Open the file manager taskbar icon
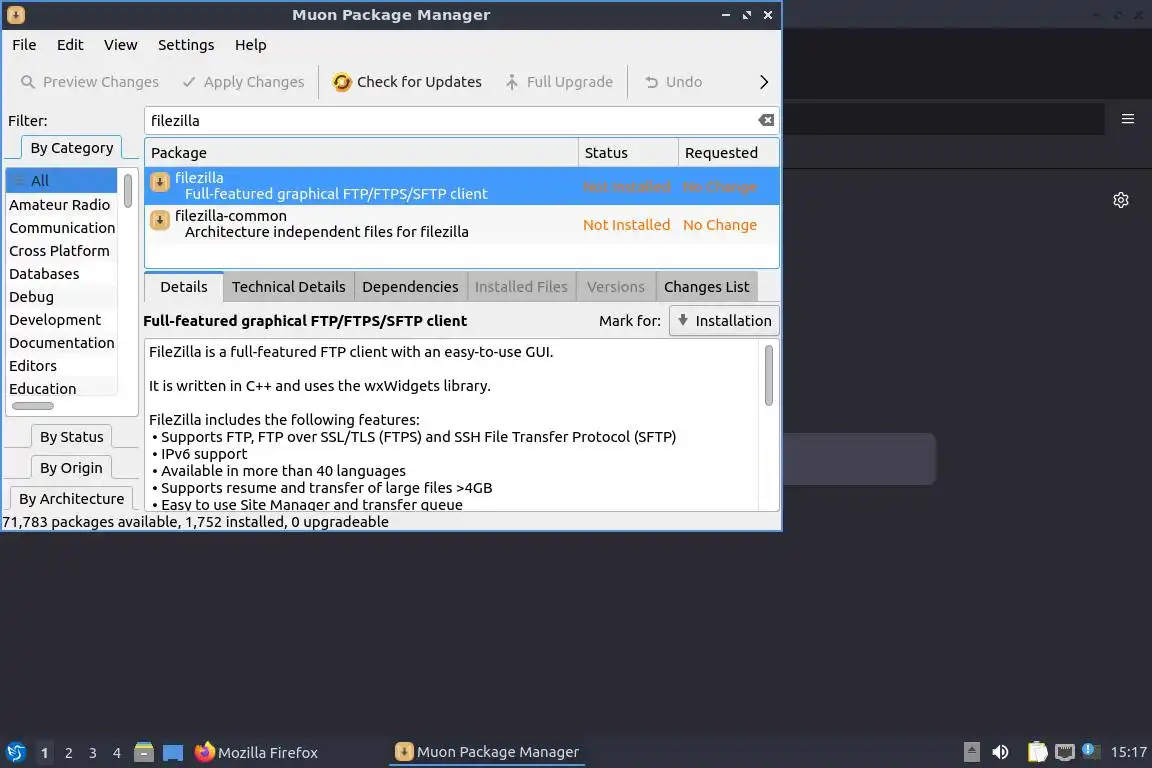 click(144, 752)
